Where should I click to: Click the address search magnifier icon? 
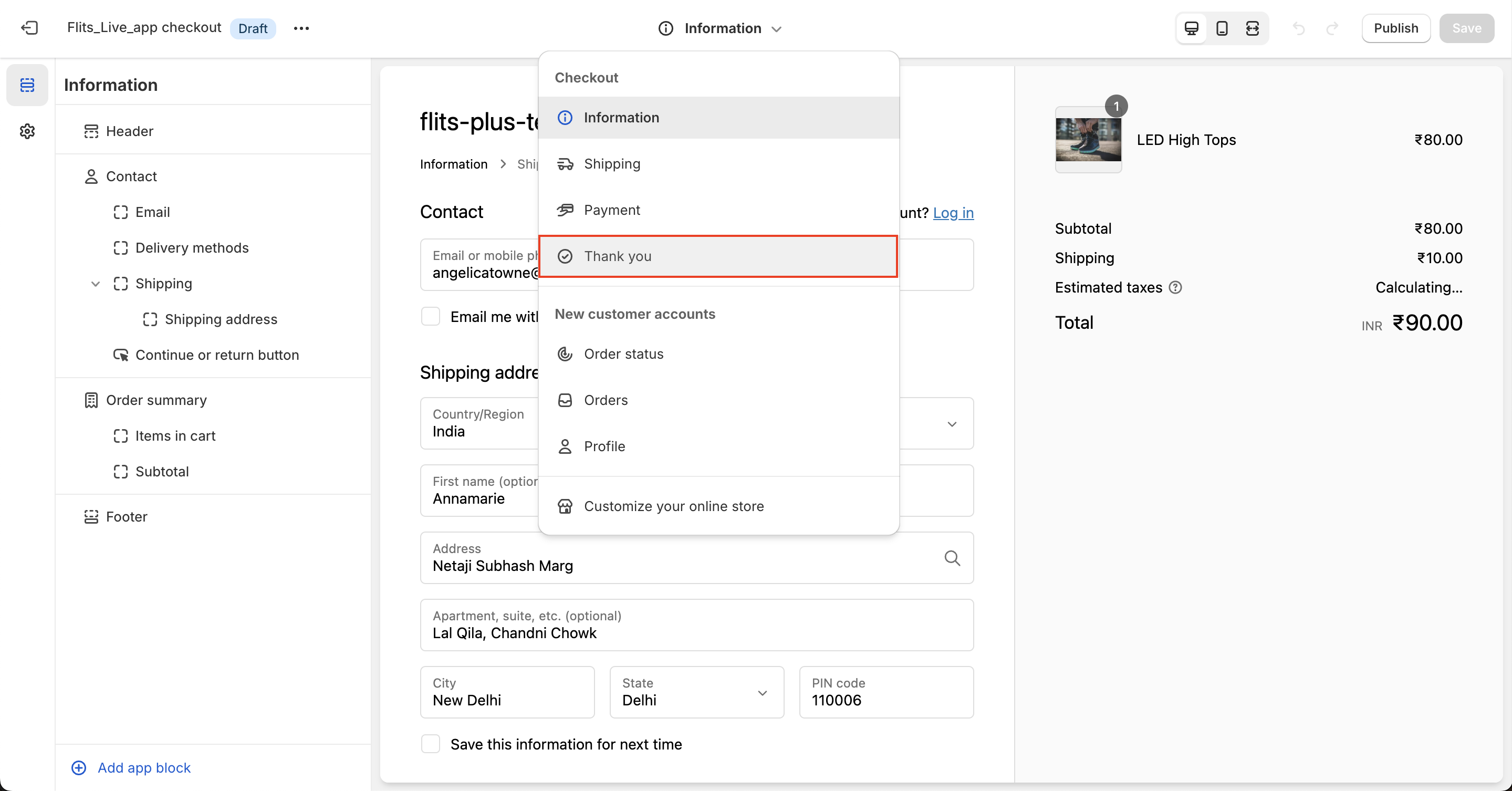click(x=952, y=557)
